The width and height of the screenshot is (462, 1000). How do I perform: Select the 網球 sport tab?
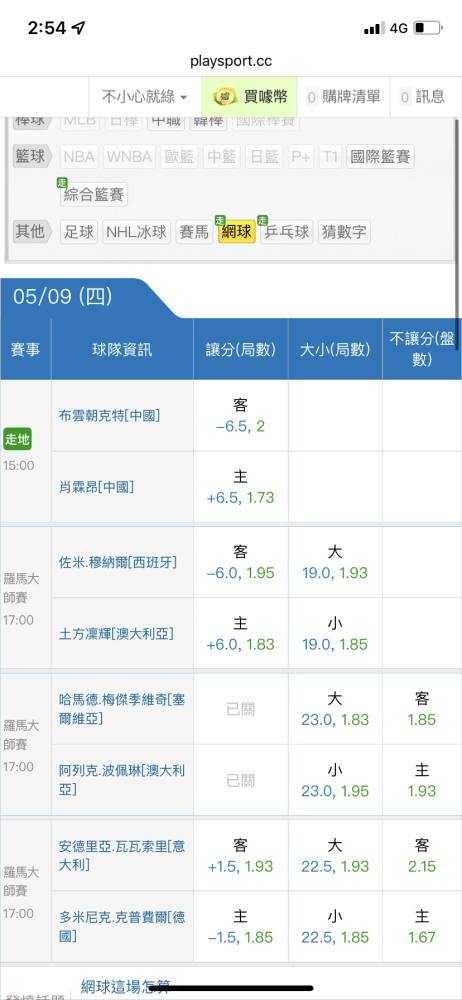click(235, 232)
